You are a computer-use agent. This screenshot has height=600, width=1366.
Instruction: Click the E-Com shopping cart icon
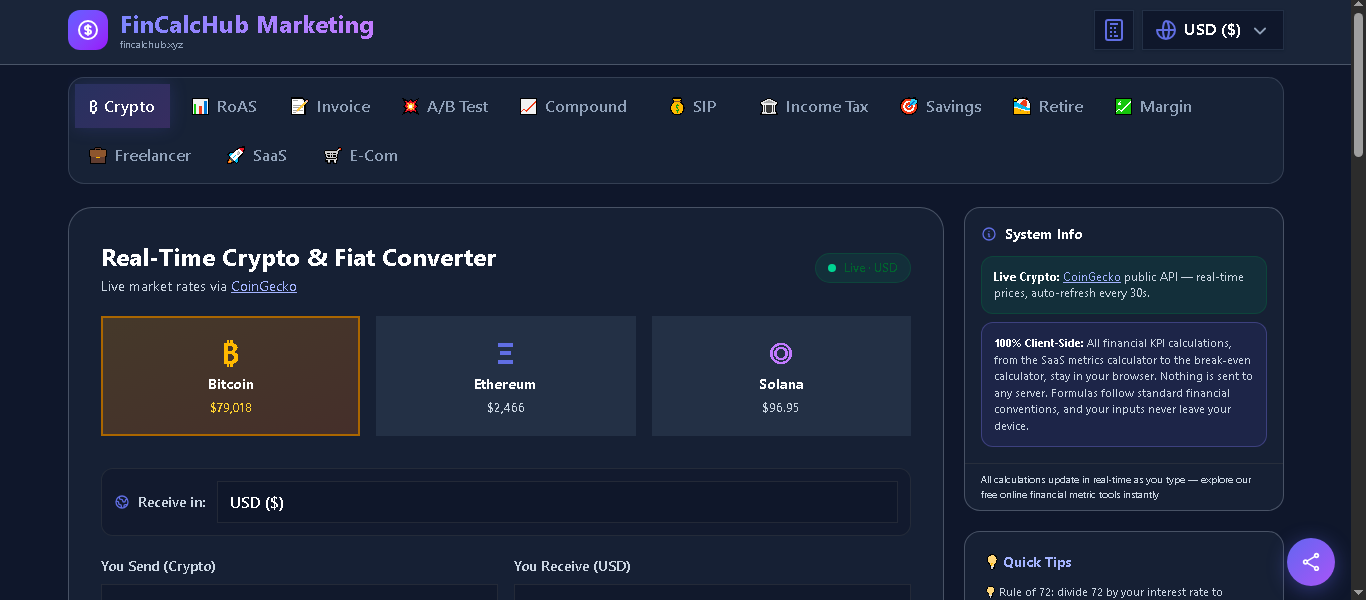[x=333, y=155]
